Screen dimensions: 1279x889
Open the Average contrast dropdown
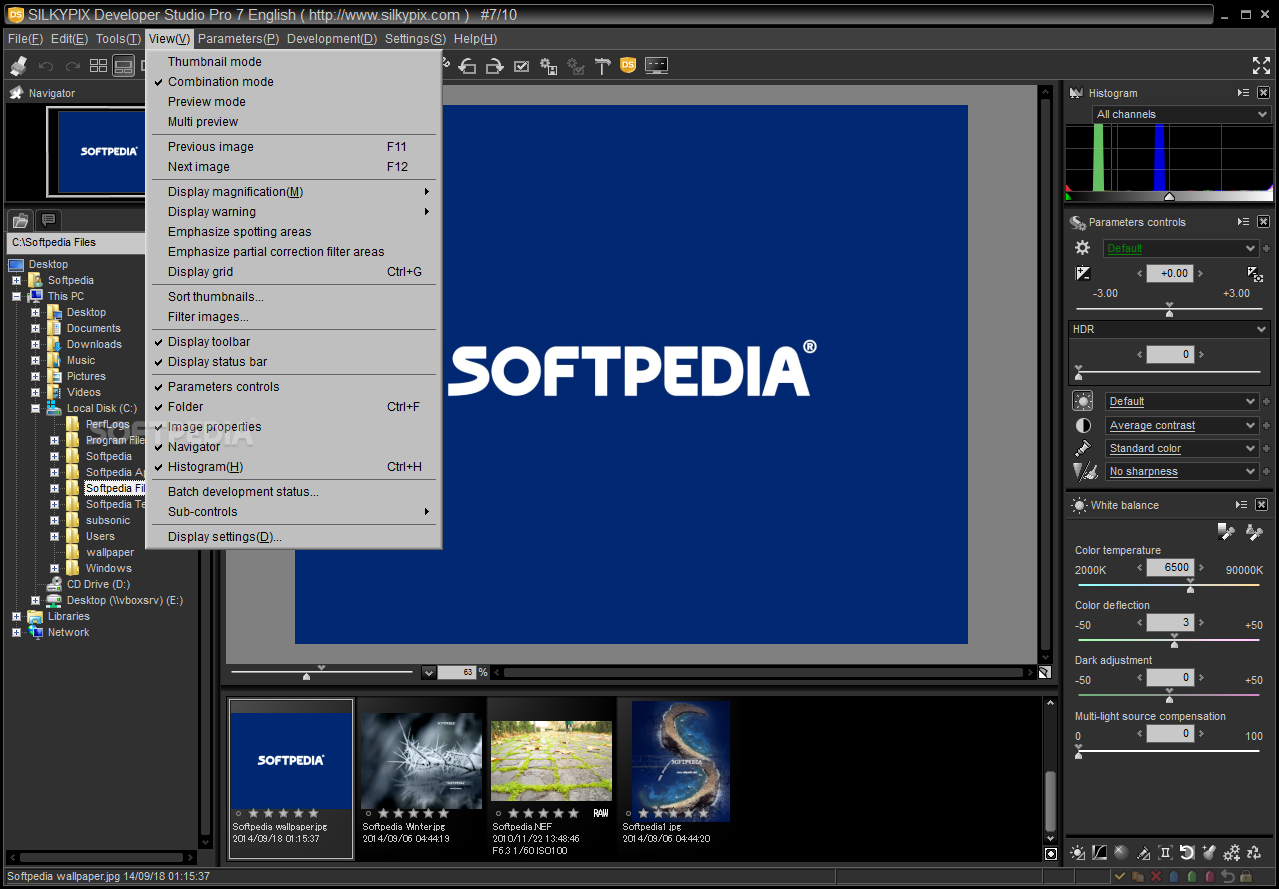(1182, 425)
